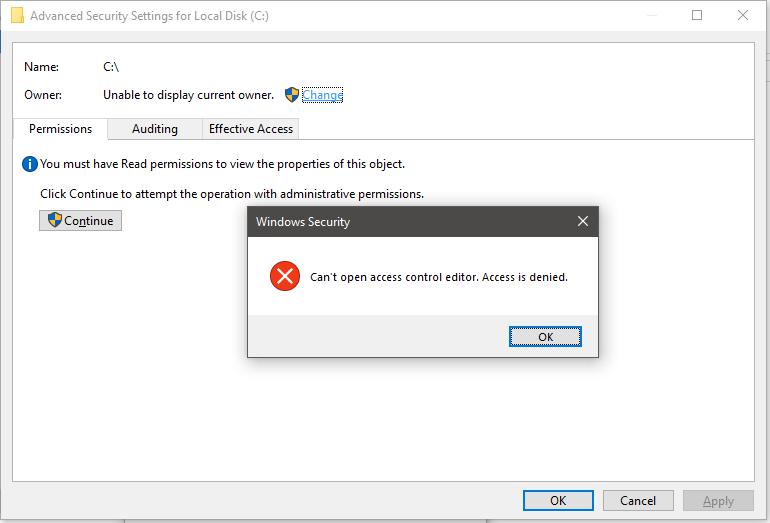Viewport: 770px width, 523px height.
Task: Close the Windows Security dialog with X
Action: pos(583,221)
